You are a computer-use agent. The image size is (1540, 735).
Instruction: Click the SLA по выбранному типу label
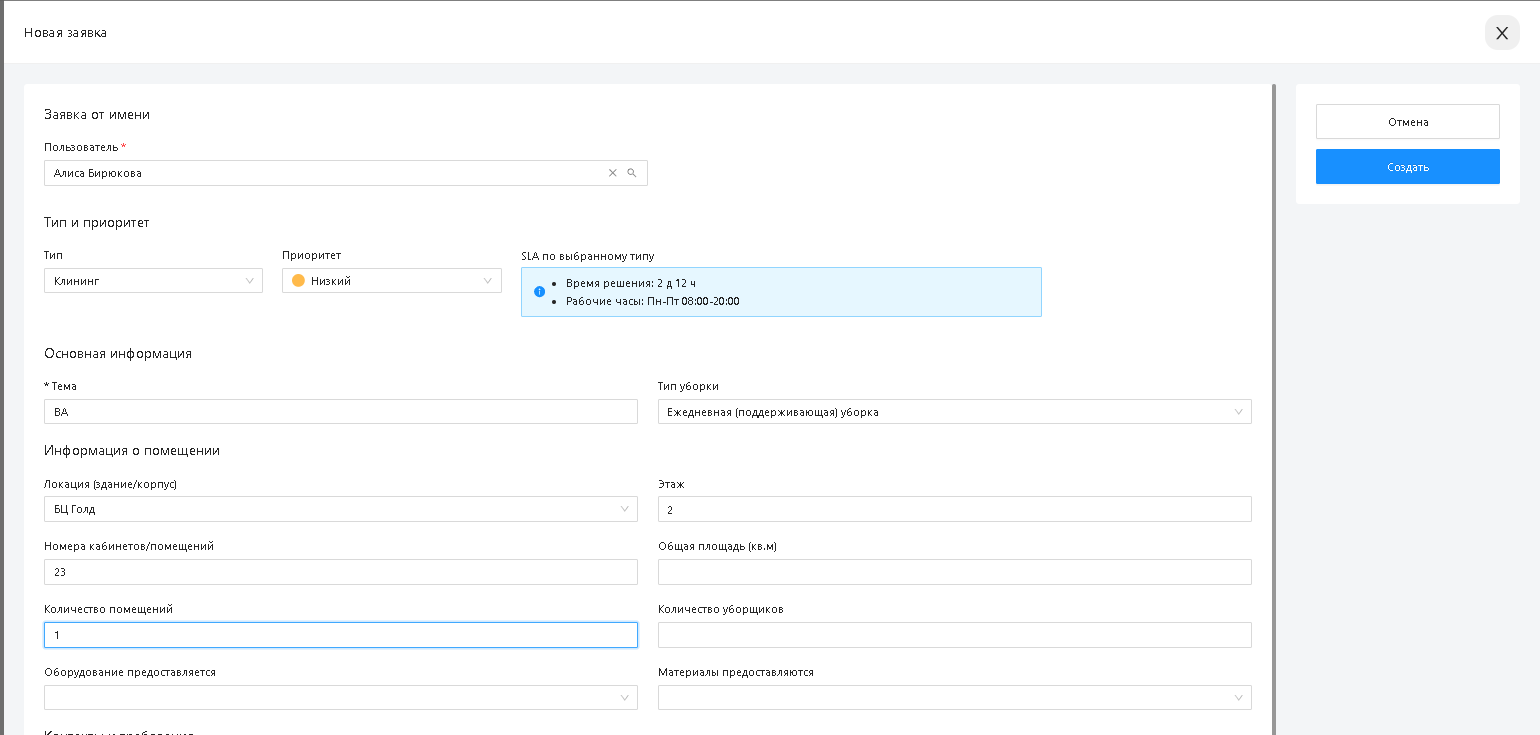(588, 256)
